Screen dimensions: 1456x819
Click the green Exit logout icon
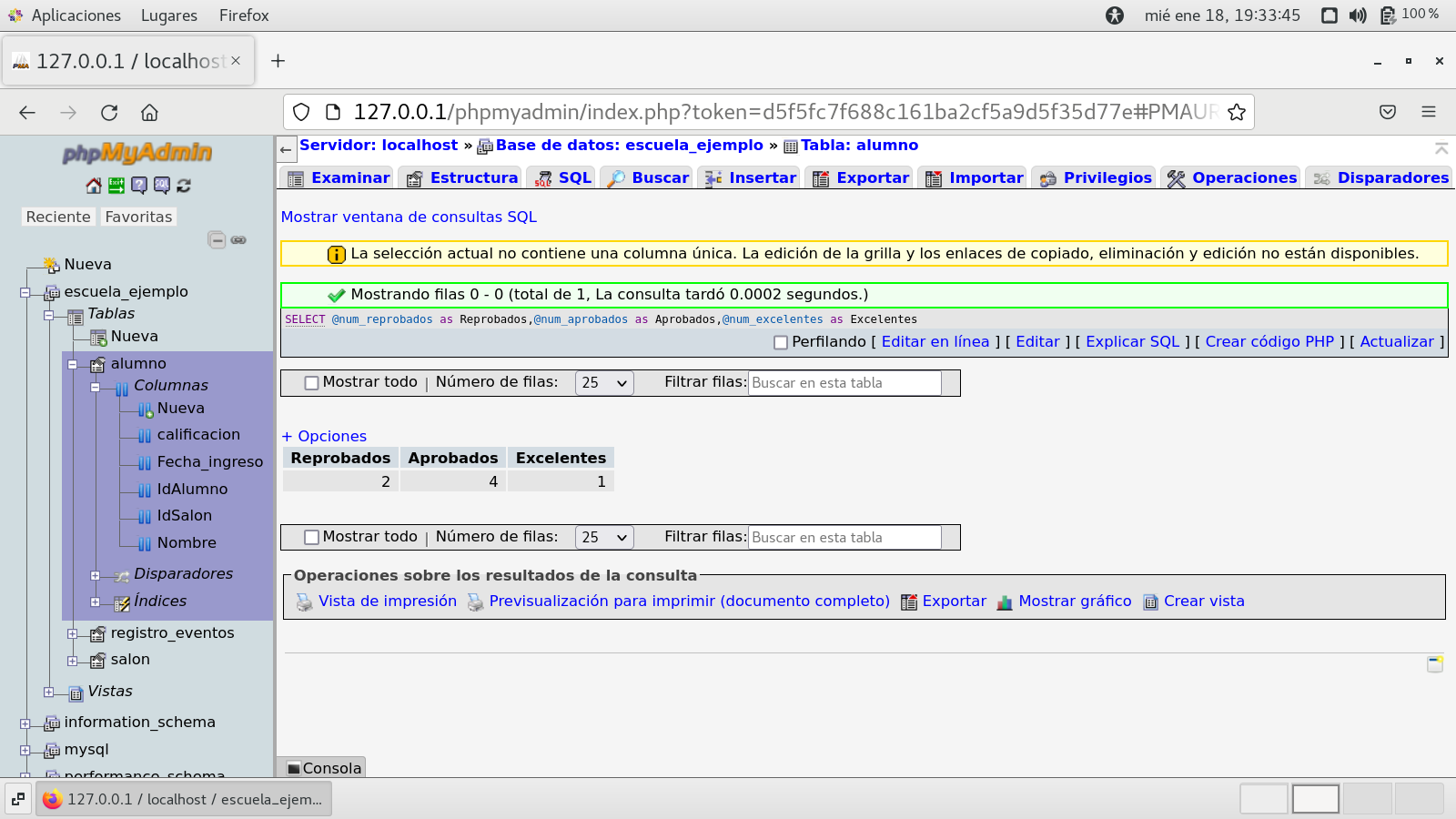(x=116, y=186)
